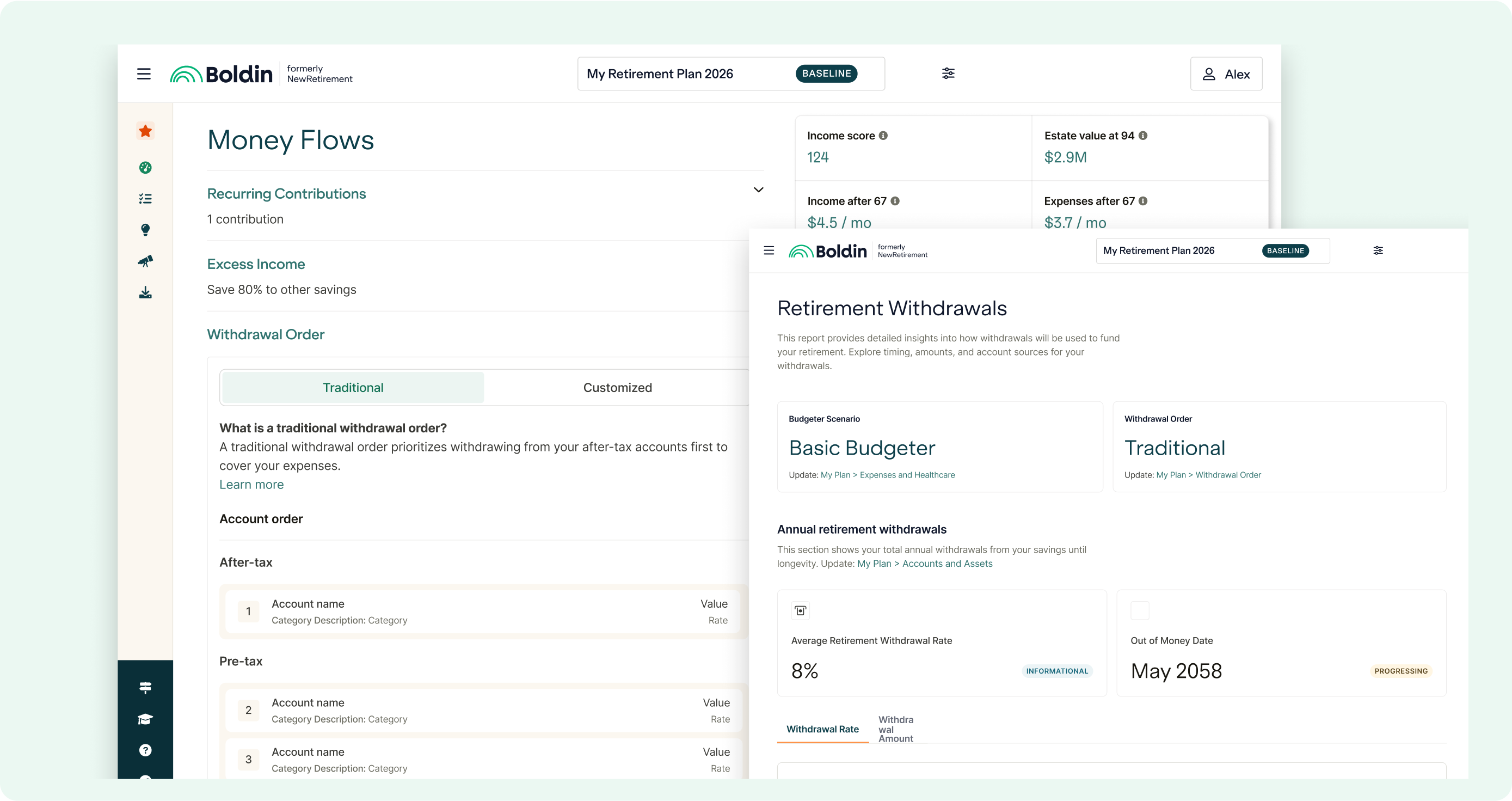The height and width of the screenshot is (801, 1512).
Task: Open the hamburger menu beside Boldin logo
Action: [x=144, y=74]
